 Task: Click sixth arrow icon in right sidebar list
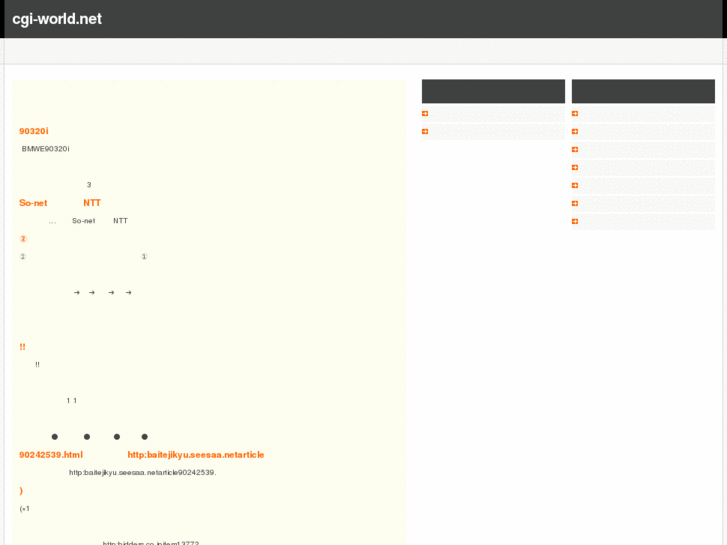point(575,204)
